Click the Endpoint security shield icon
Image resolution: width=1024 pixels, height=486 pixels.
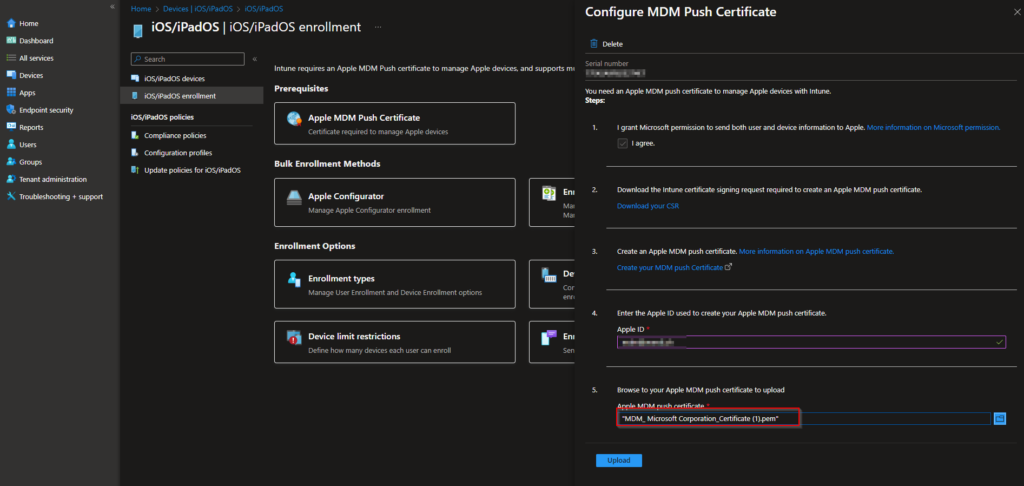[x=11, y=110]
